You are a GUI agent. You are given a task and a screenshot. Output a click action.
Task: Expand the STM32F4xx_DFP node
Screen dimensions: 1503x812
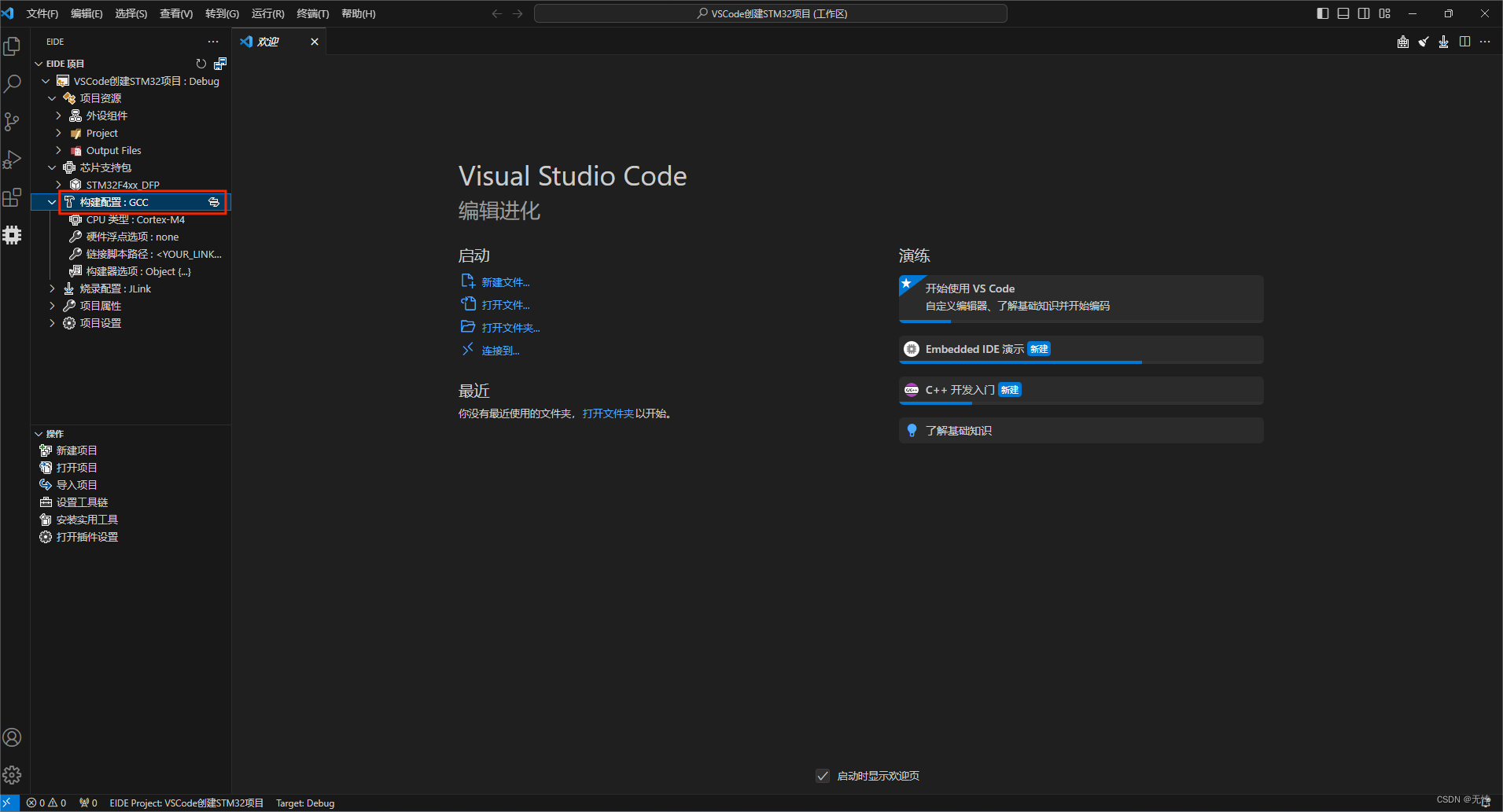(58, 185)
